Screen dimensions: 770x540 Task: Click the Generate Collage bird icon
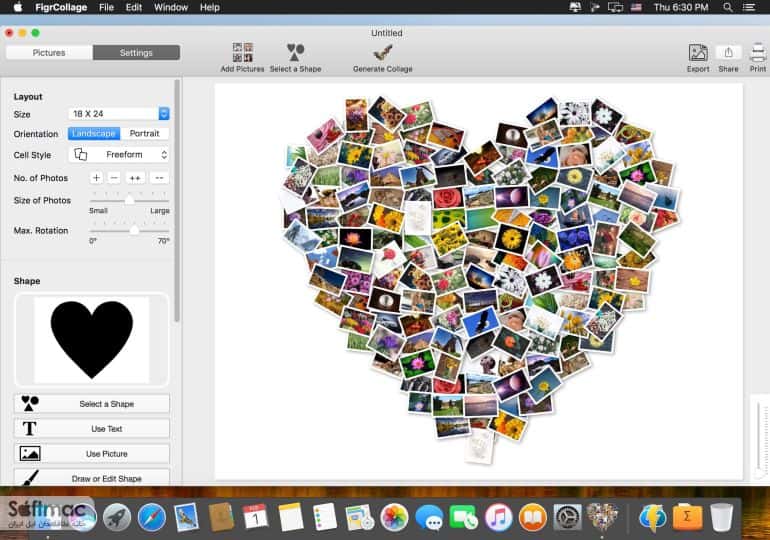(x=382, y=52)
